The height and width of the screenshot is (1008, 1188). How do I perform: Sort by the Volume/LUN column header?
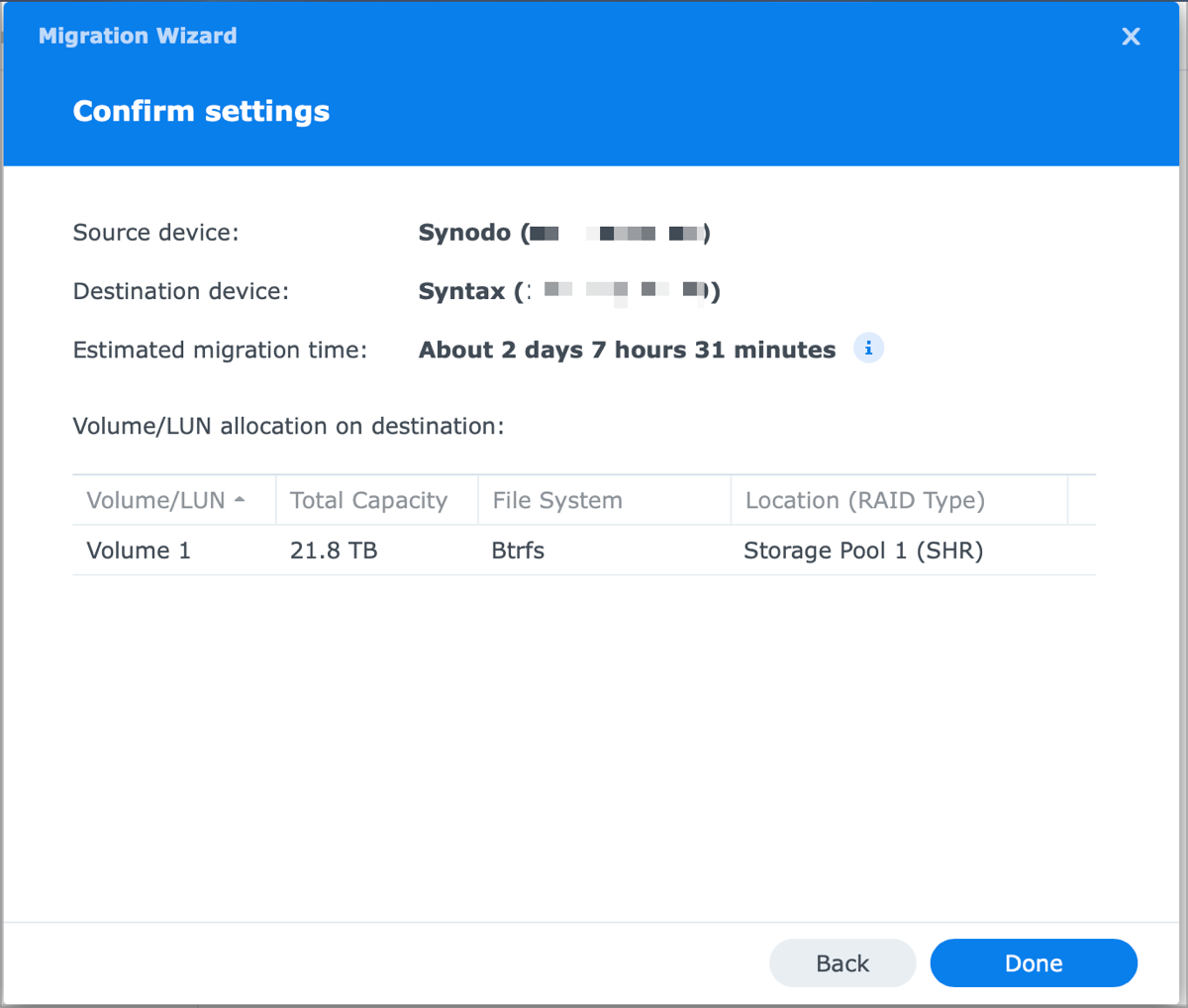[x=156, y=501]
